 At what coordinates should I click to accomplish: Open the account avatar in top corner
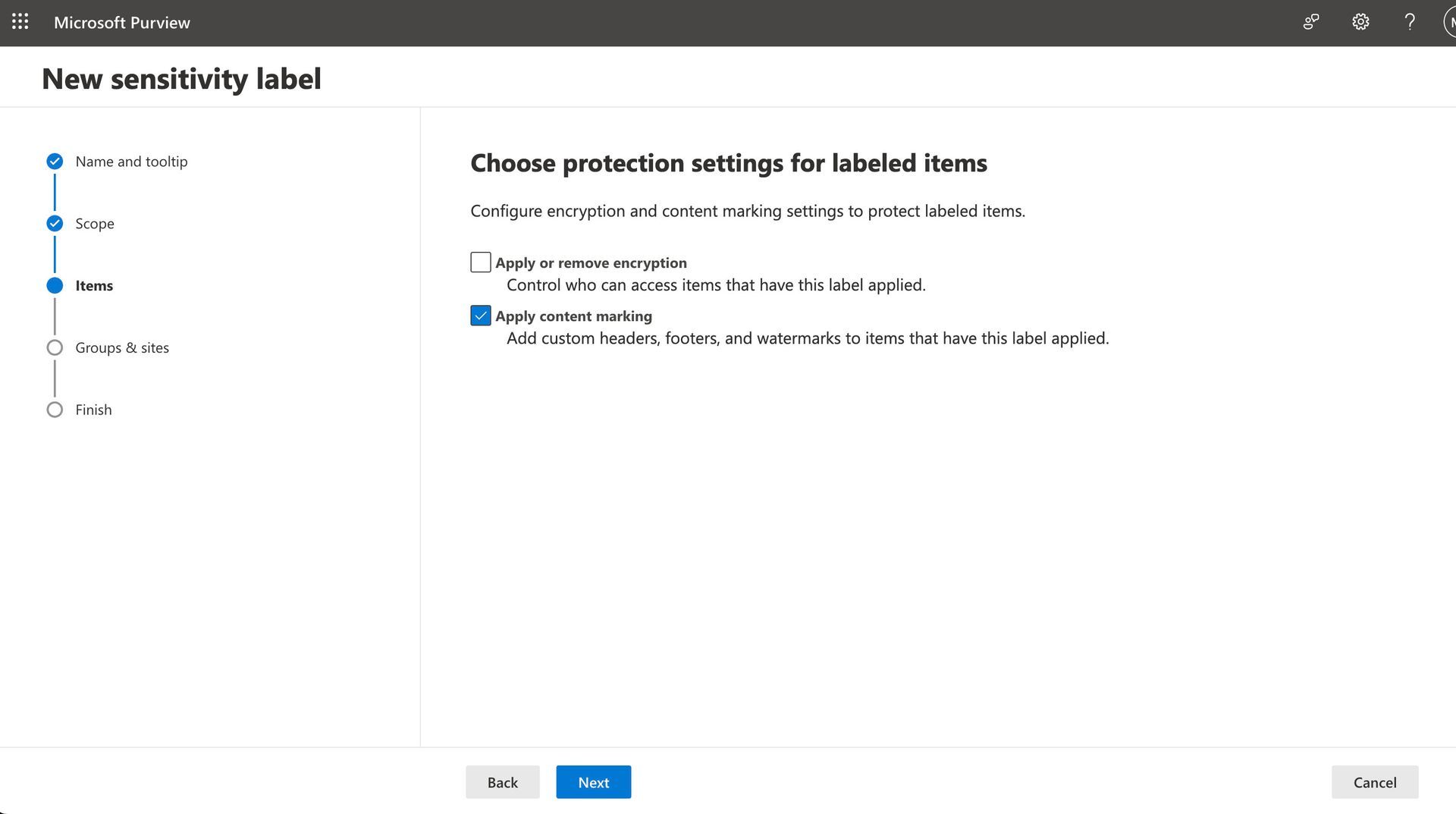(1449, 22)
